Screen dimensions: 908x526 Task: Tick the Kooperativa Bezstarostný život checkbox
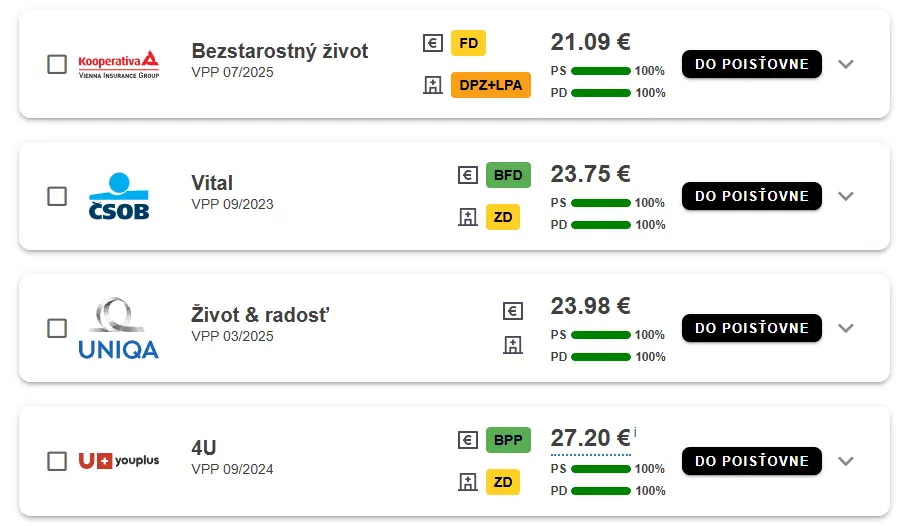click(57, 64)
